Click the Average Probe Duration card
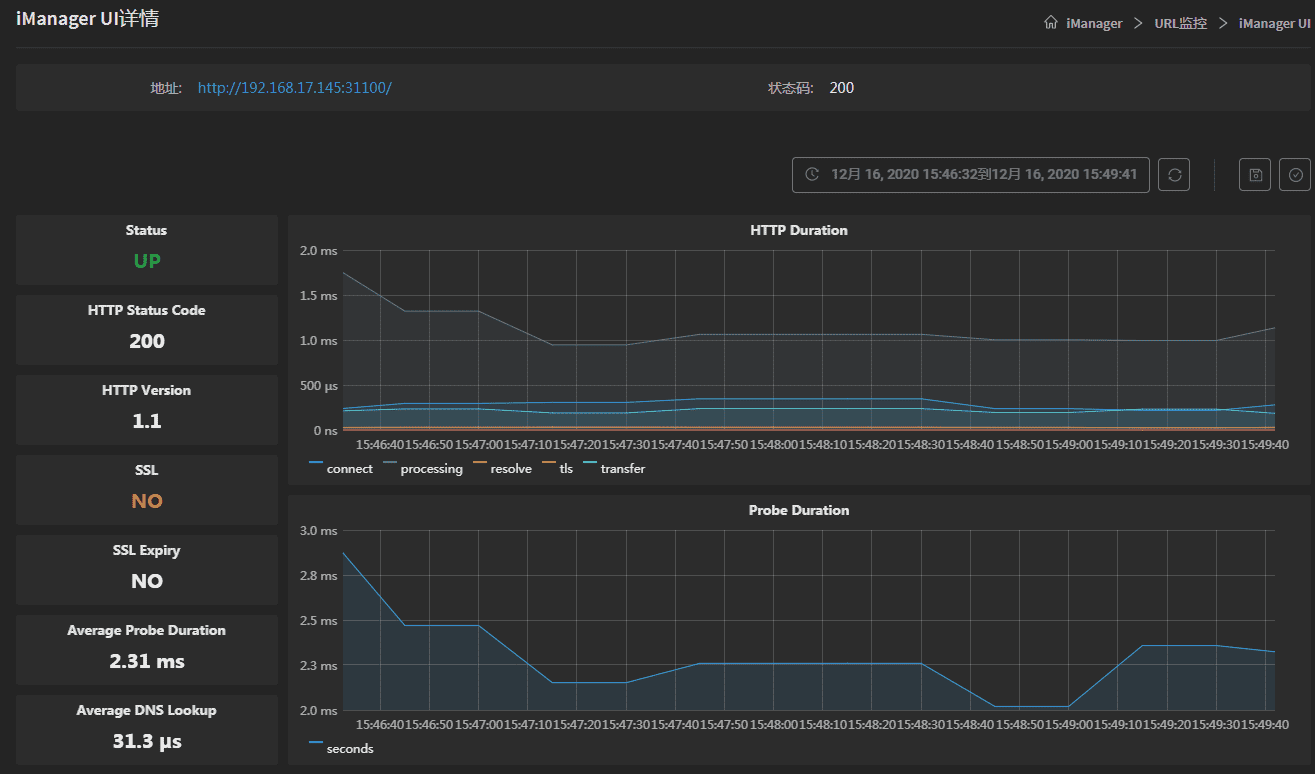 coord(147,649)
